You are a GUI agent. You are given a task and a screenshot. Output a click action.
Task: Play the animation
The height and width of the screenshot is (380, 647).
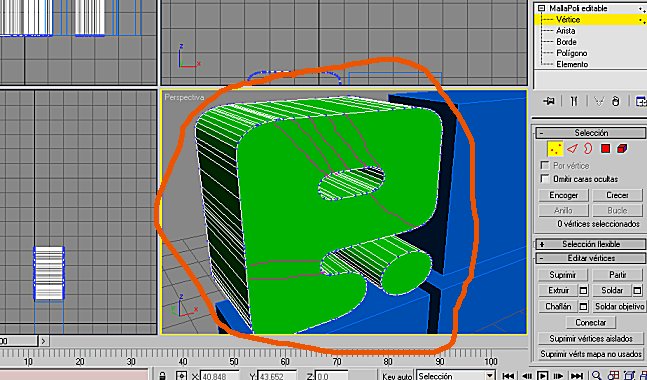[543, 376]
